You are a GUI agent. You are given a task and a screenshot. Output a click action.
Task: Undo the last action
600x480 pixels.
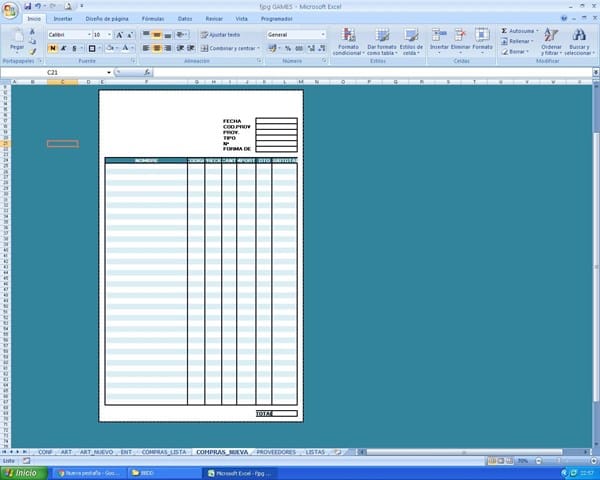pos(38,6)
